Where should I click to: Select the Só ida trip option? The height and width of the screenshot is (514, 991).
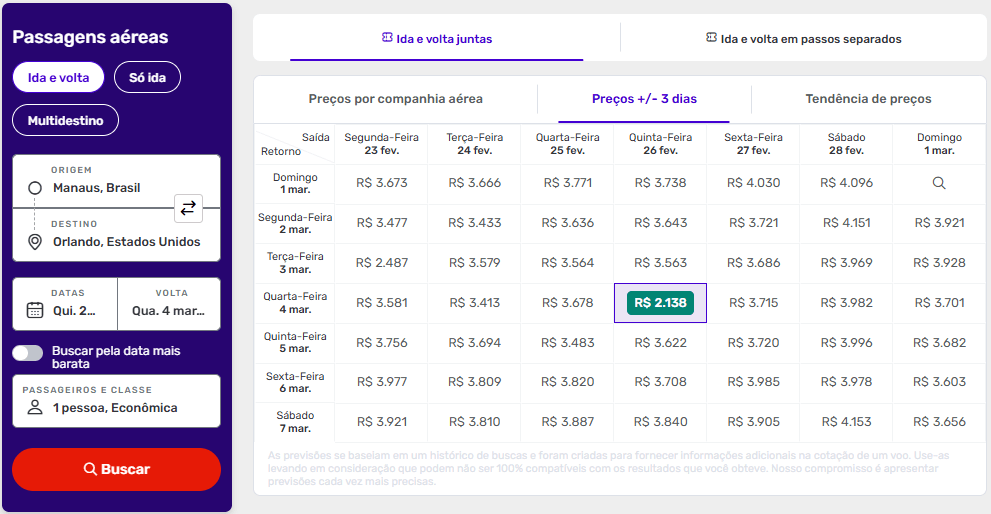147,77
